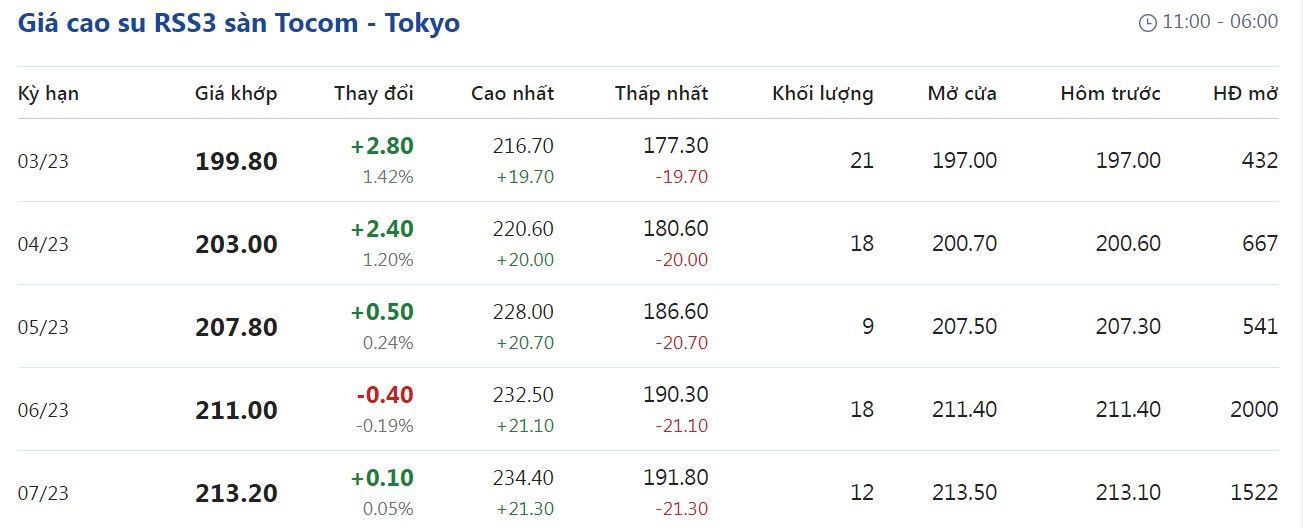Select the 'Thay đổi' column header
Image resolution: width=1303 pixels, height=528 pixels.
pos(373,94)
